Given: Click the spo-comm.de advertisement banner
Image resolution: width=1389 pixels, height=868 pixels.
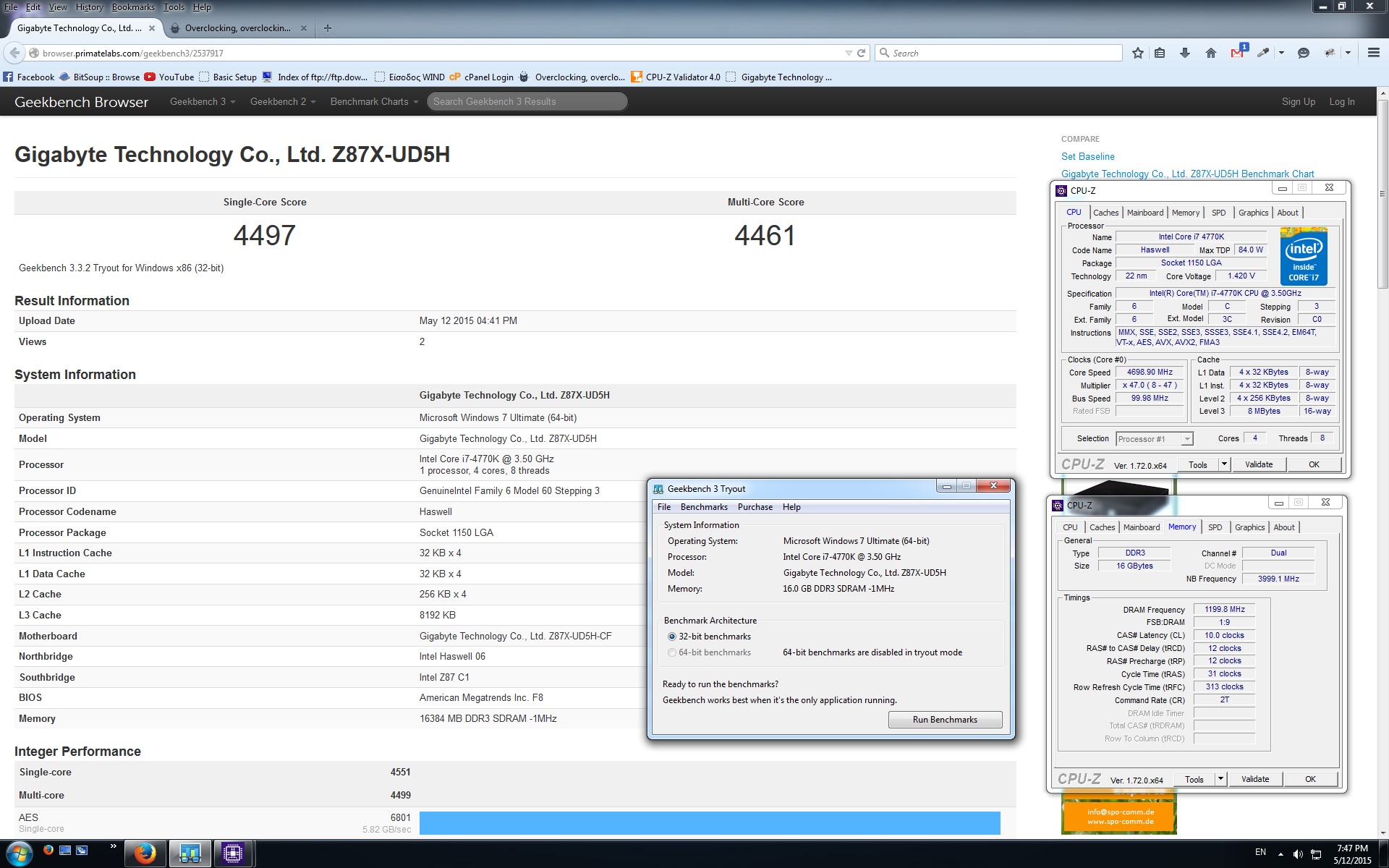Looking at the screenshot, I should tap(1119, 813).
